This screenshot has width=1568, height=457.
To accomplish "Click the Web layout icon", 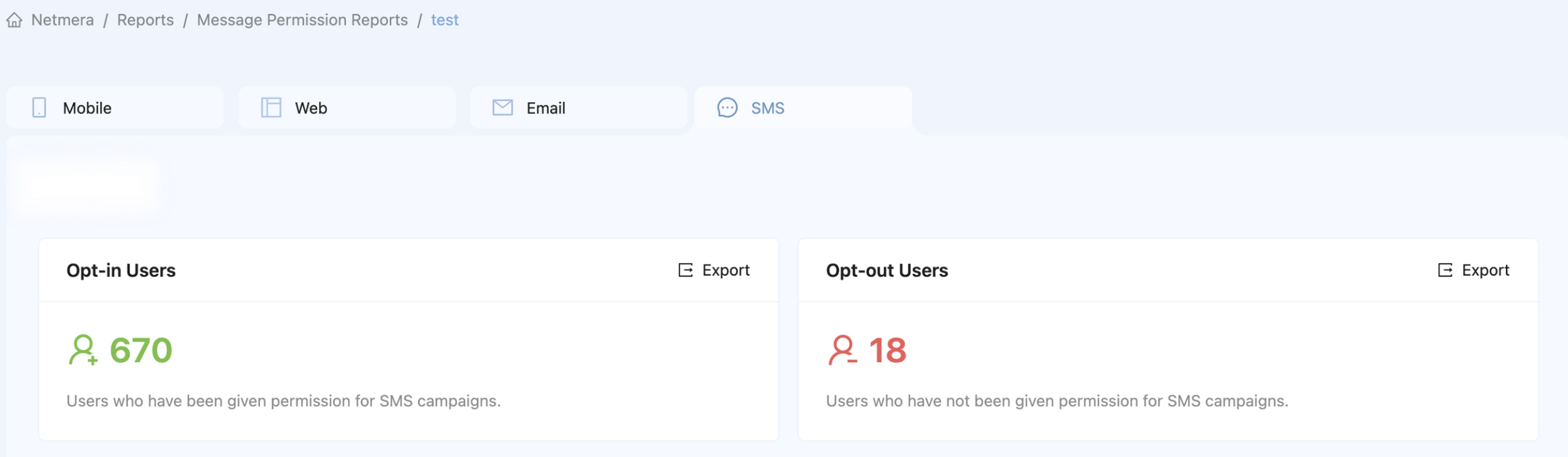I will click(x=271, y=108).
